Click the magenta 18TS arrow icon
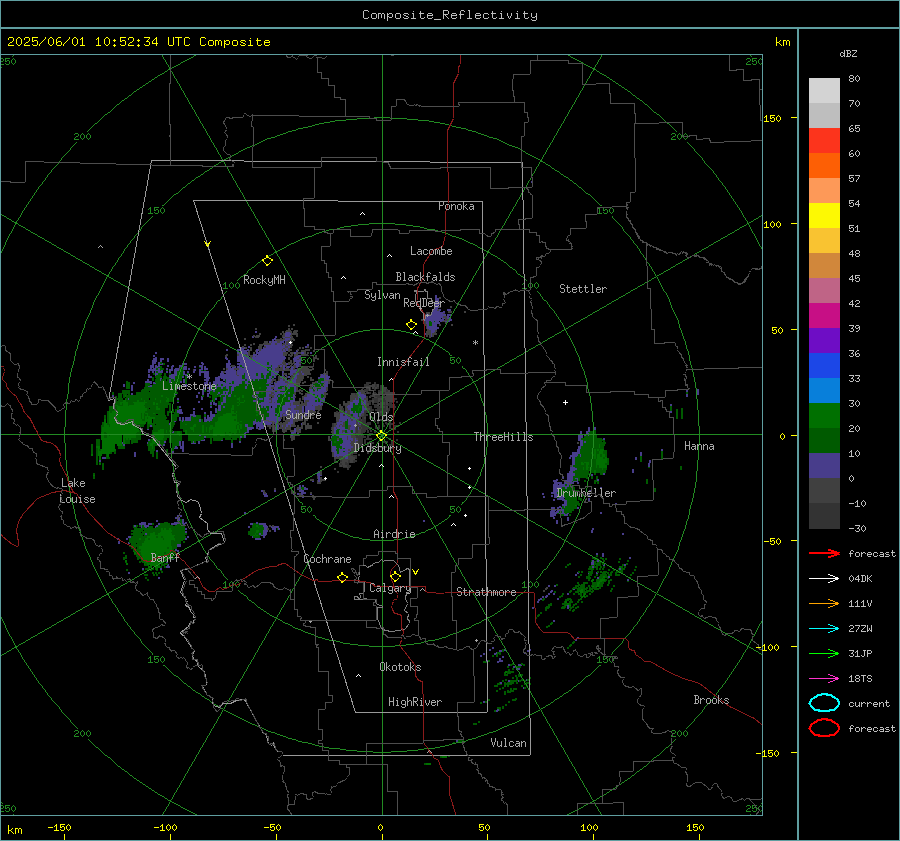Viewport: 900px width, 841px height. (x=824, y=679)
